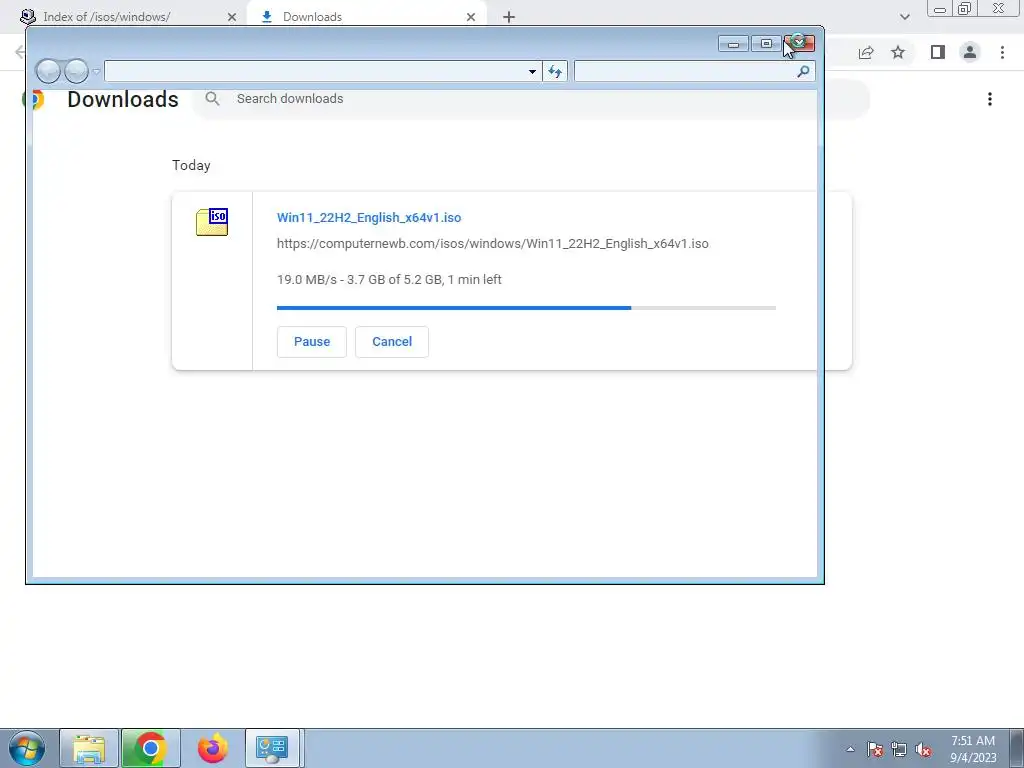
Task: Cancel the ISO download
Action: (x=392, y=342)
